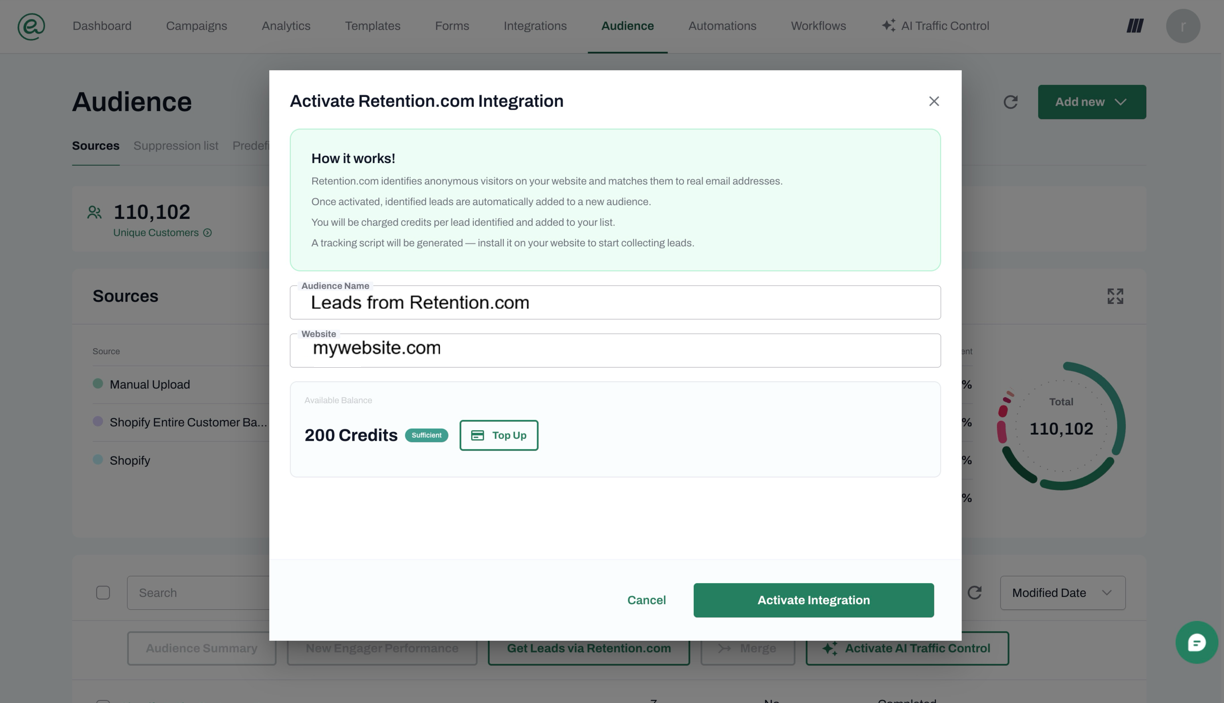Click the striped bars icon in header
This screenshot has height=703, width=1224.
click(1135, 26)
